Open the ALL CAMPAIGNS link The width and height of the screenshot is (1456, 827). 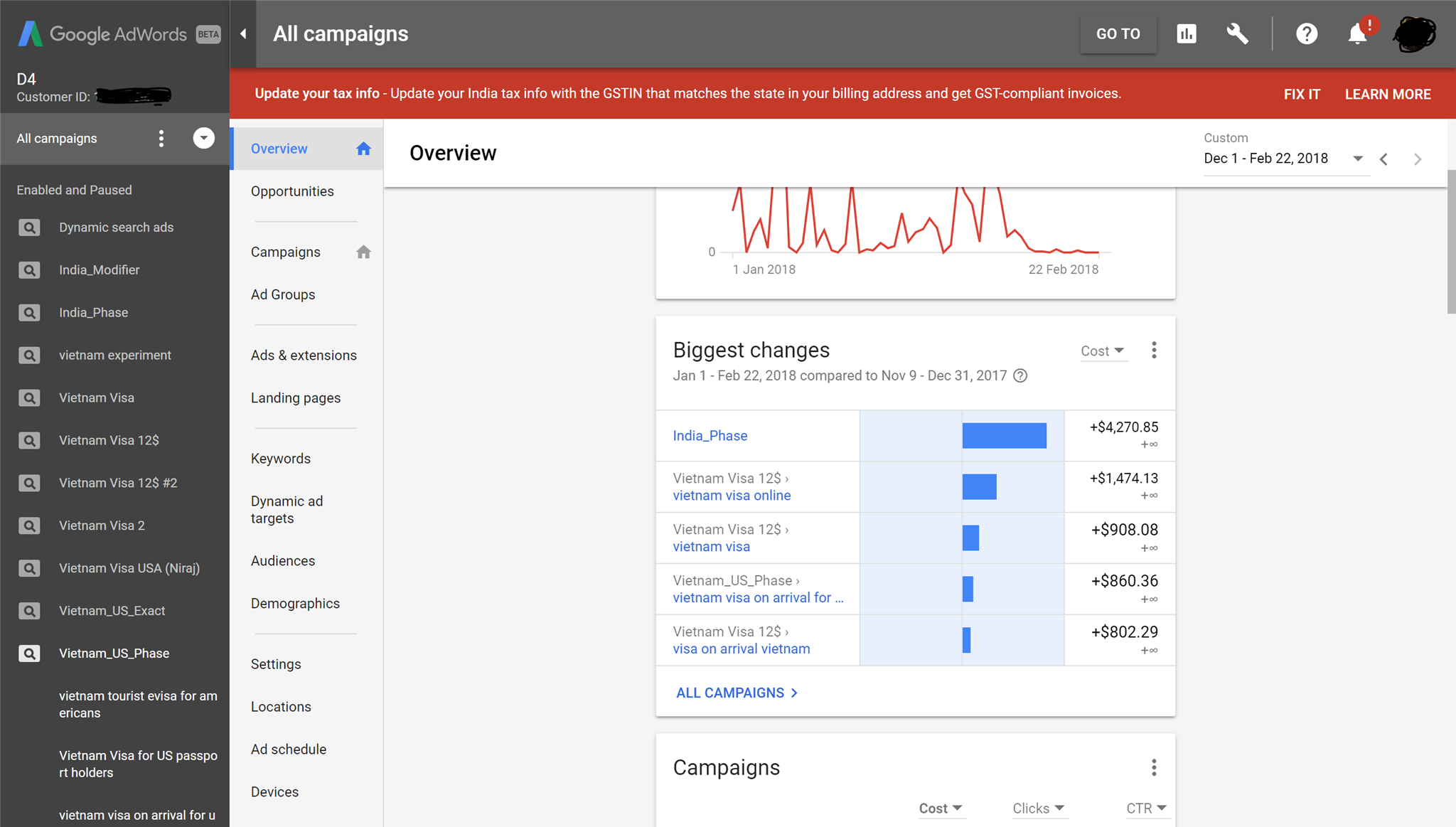tap(737, 693)
